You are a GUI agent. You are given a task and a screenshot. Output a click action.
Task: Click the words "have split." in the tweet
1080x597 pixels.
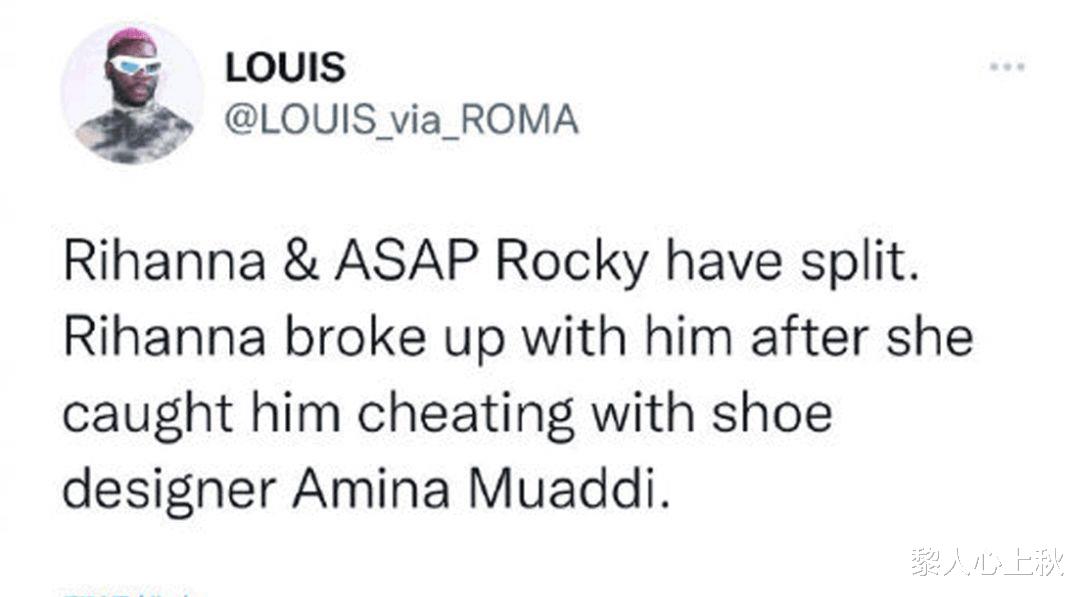point(793,263)
